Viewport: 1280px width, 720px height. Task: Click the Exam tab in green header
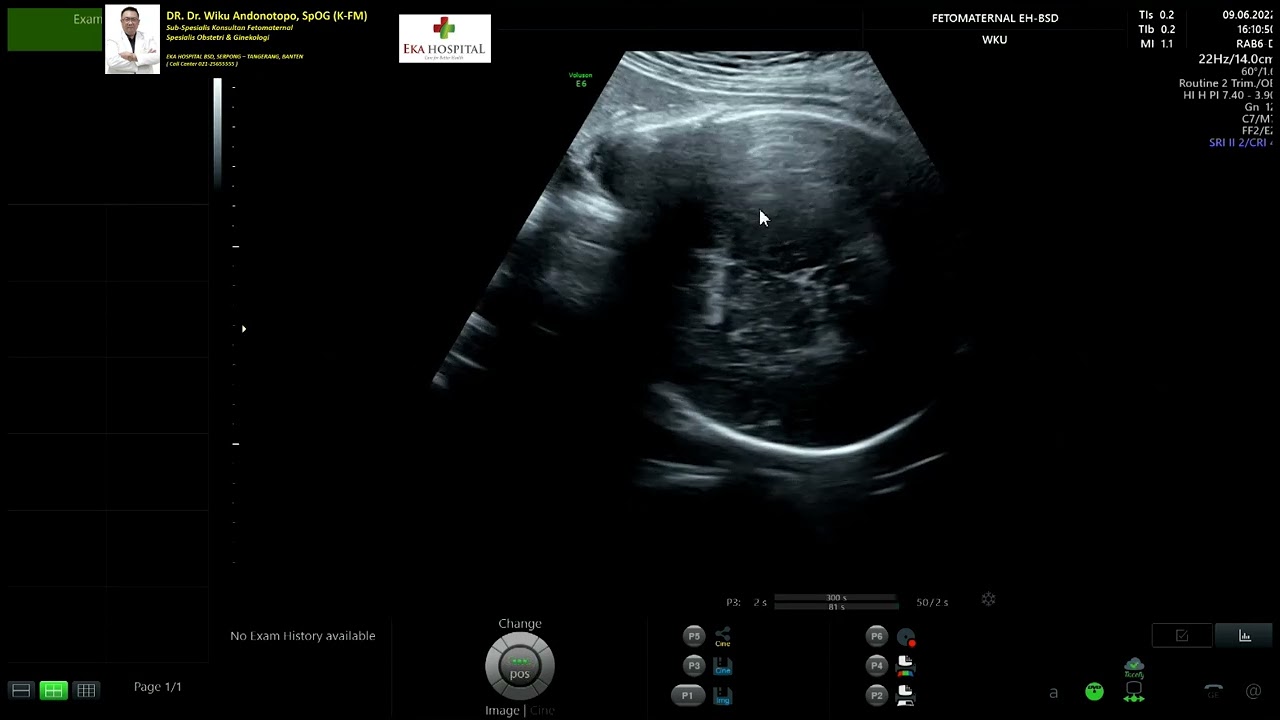tap(87, 19)
